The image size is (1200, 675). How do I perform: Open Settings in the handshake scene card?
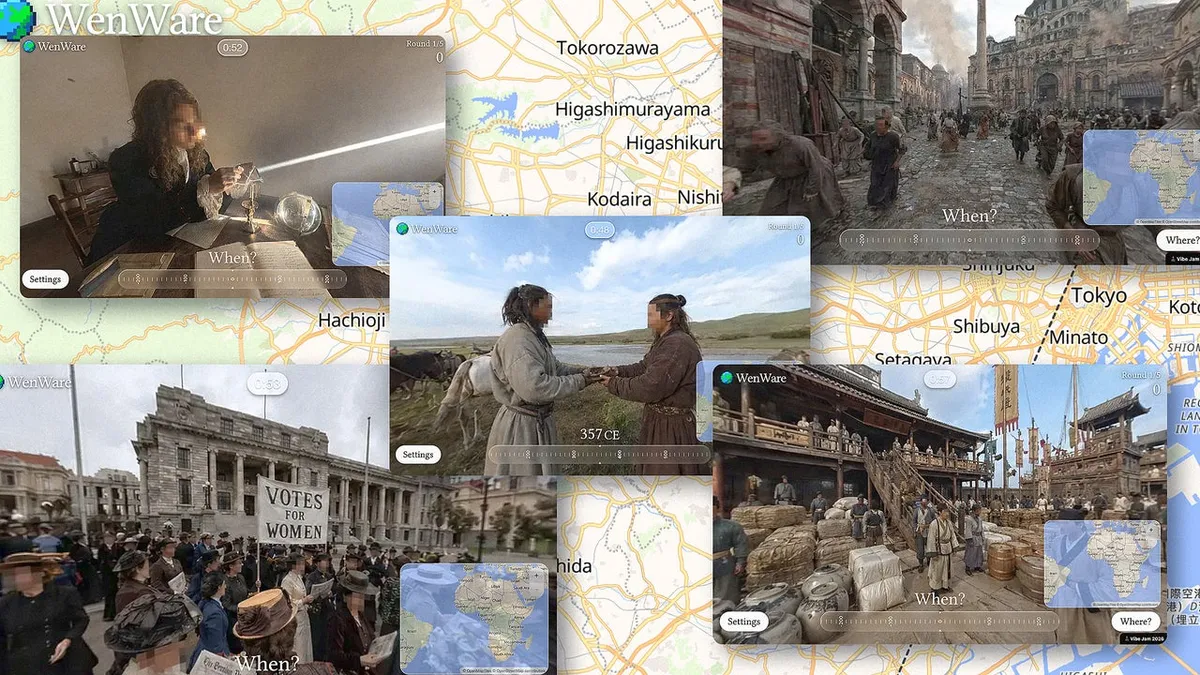point(418,455)
